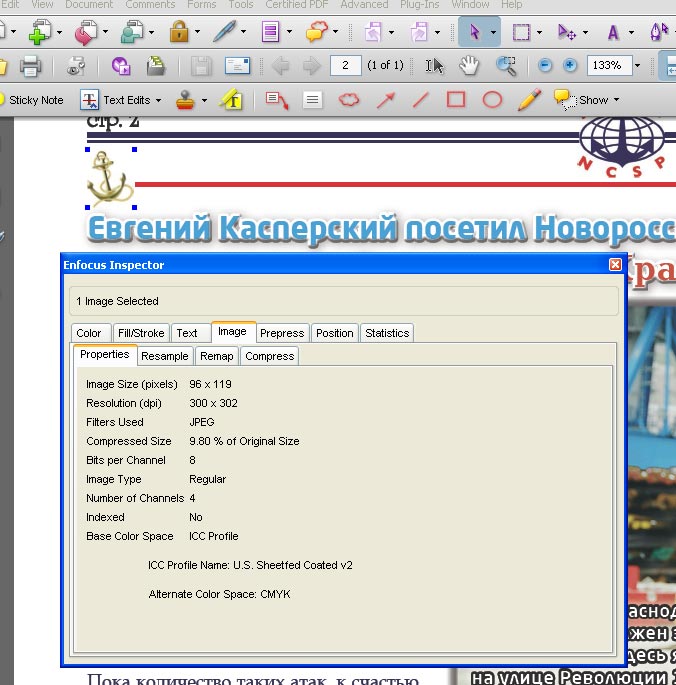
Task: Switch to the Position tab
Action: coord(335,333)
